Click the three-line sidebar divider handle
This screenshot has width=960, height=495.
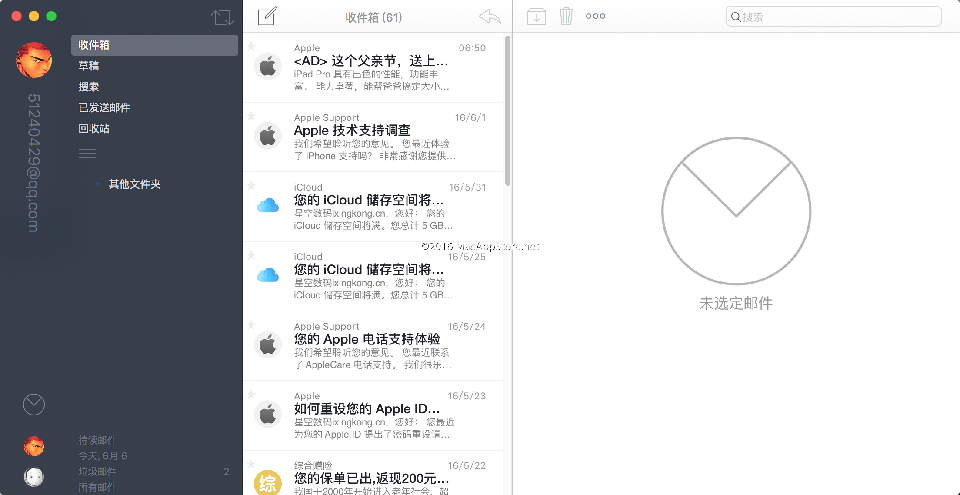tap(88, 153)
